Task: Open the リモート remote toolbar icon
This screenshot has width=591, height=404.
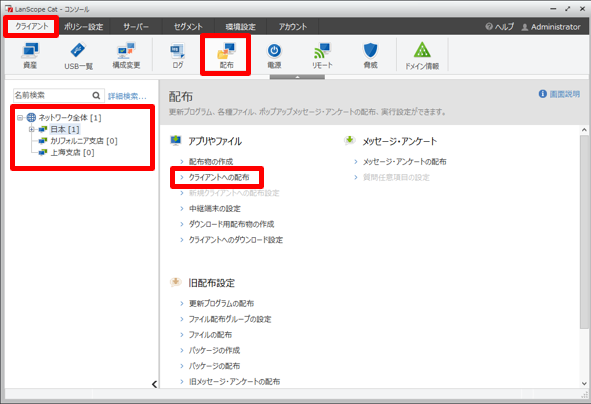Action: pyautogui.click(x=322, y=55)
